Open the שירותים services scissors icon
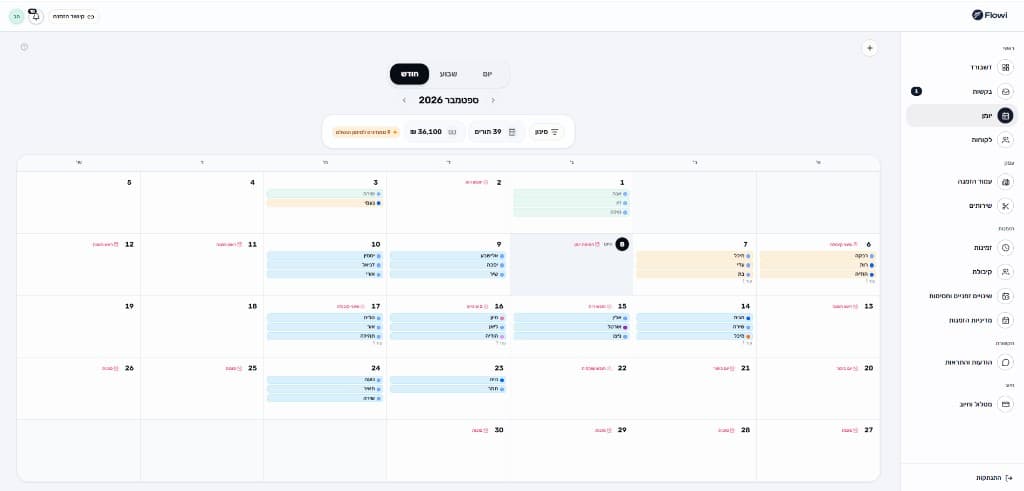Image resolution: width=1024 pixels, height=491 pixels. point(1005,206)
